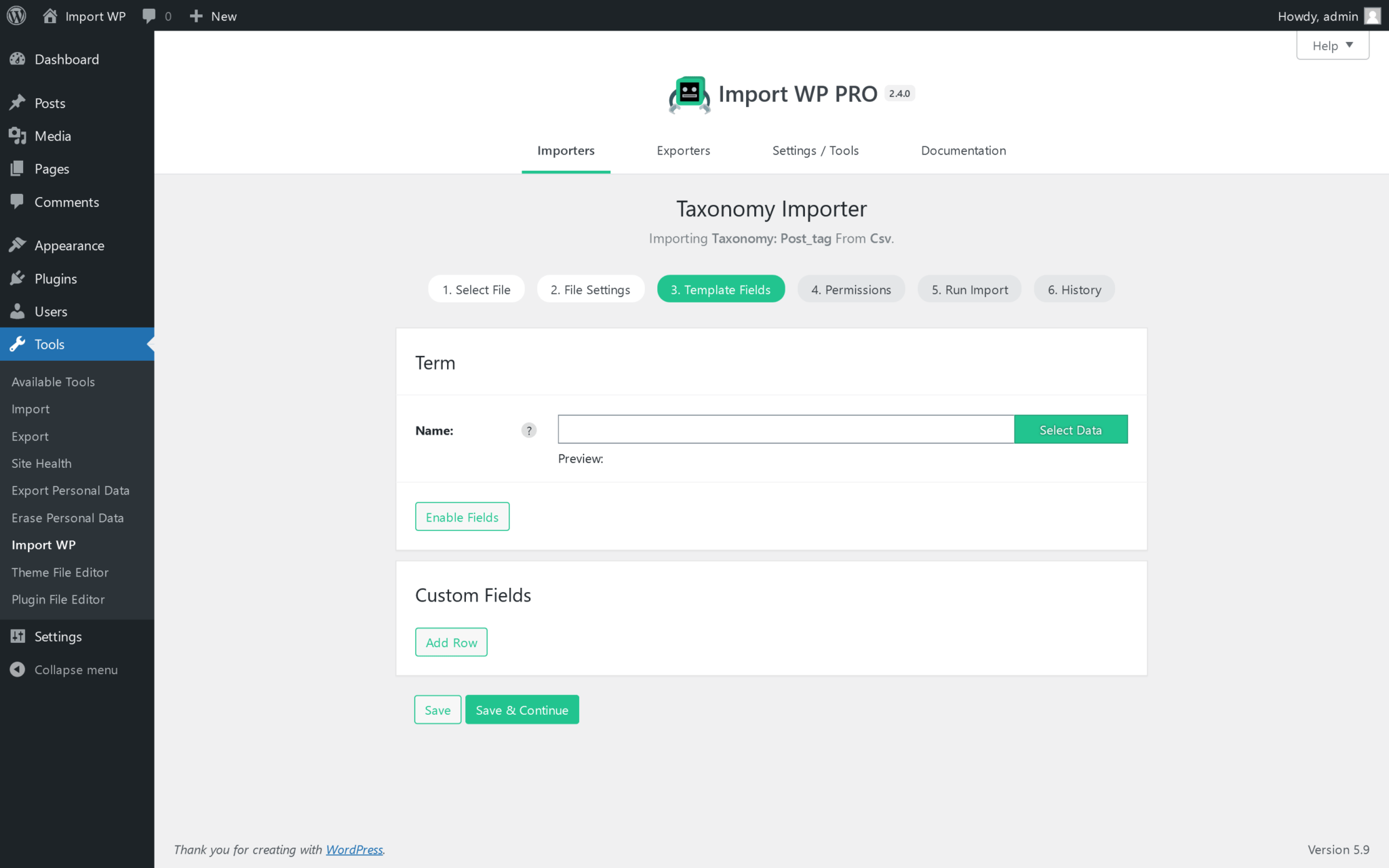This screenshot has height=868, width=1389.
Task: Click the Save & Continue button
Action: coord(522,709)
